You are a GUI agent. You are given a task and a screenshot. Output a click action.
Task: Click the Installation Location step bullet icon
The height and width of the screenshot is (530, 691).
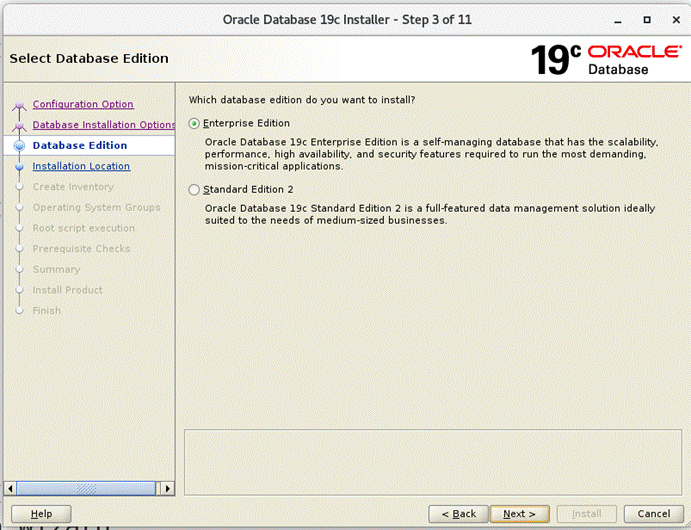coord(18,167)
